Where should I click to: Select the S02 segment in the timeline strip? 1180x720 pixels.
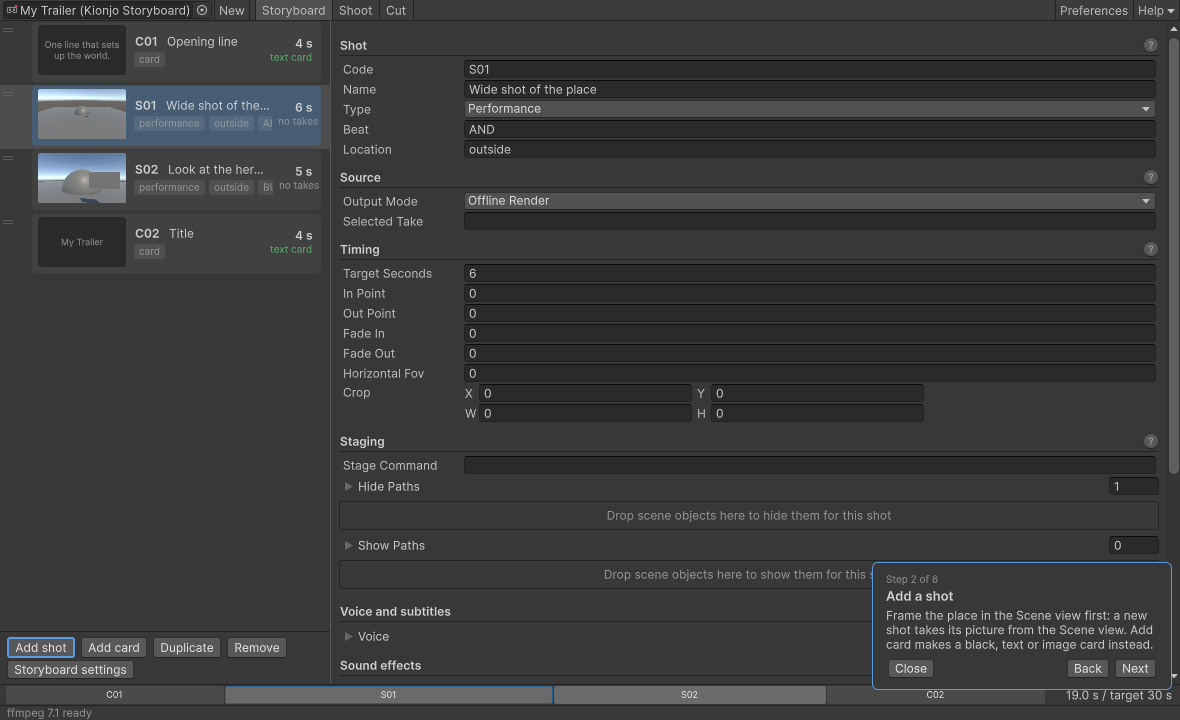(689, 695)
